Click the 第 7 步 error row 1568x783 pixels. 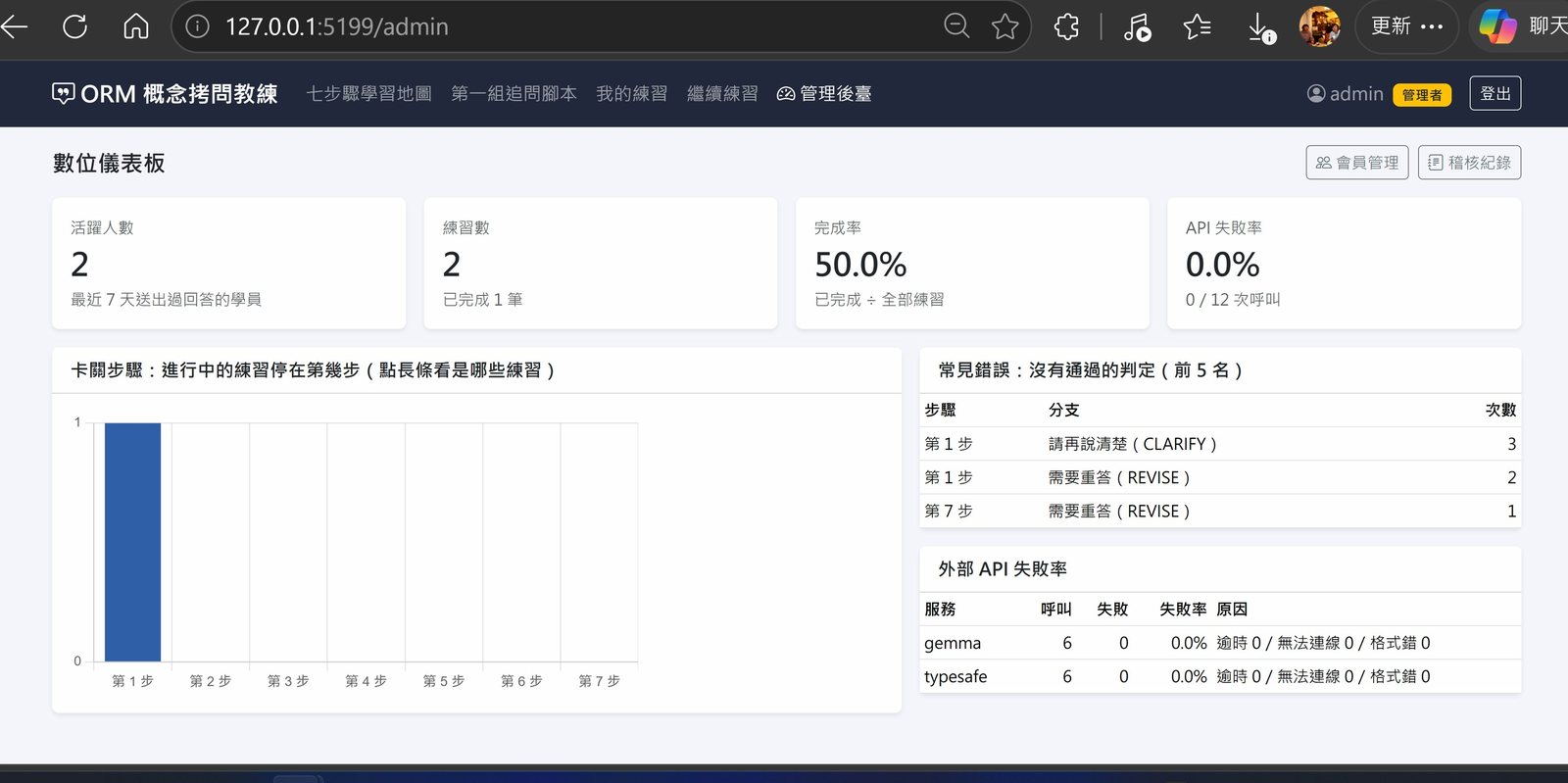(x=1220, y=511)
